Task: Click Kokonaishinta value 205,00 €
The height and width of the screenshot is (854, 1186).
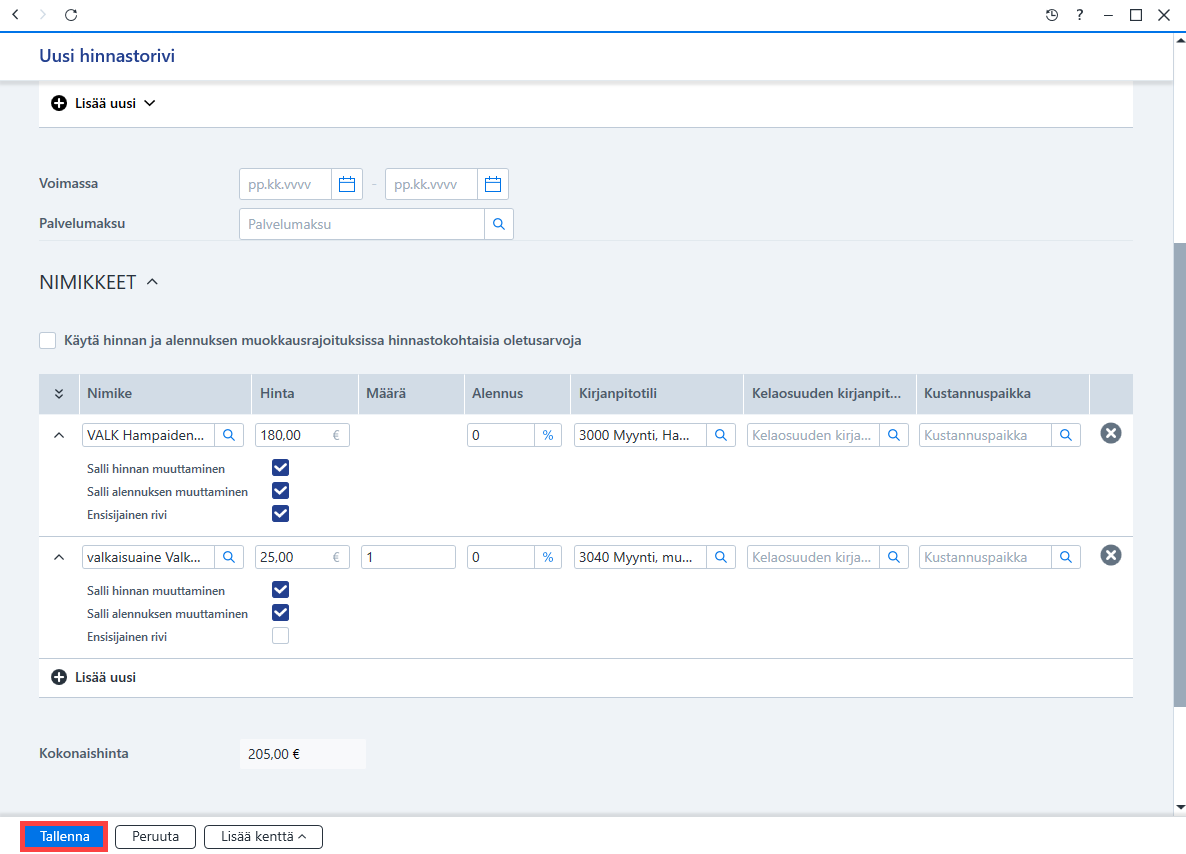Action: tap(303, 754)
